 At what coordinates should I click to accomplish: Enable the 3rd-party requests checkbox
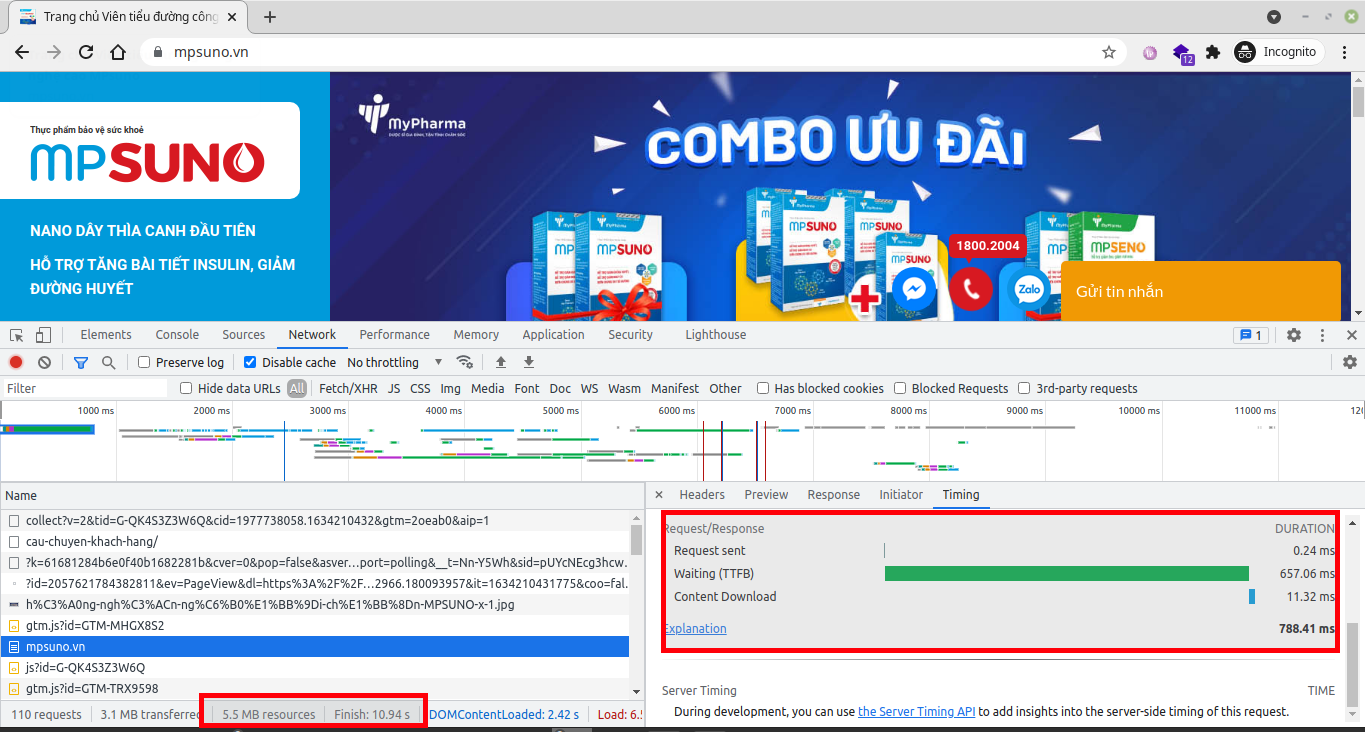click(1024, 389)
